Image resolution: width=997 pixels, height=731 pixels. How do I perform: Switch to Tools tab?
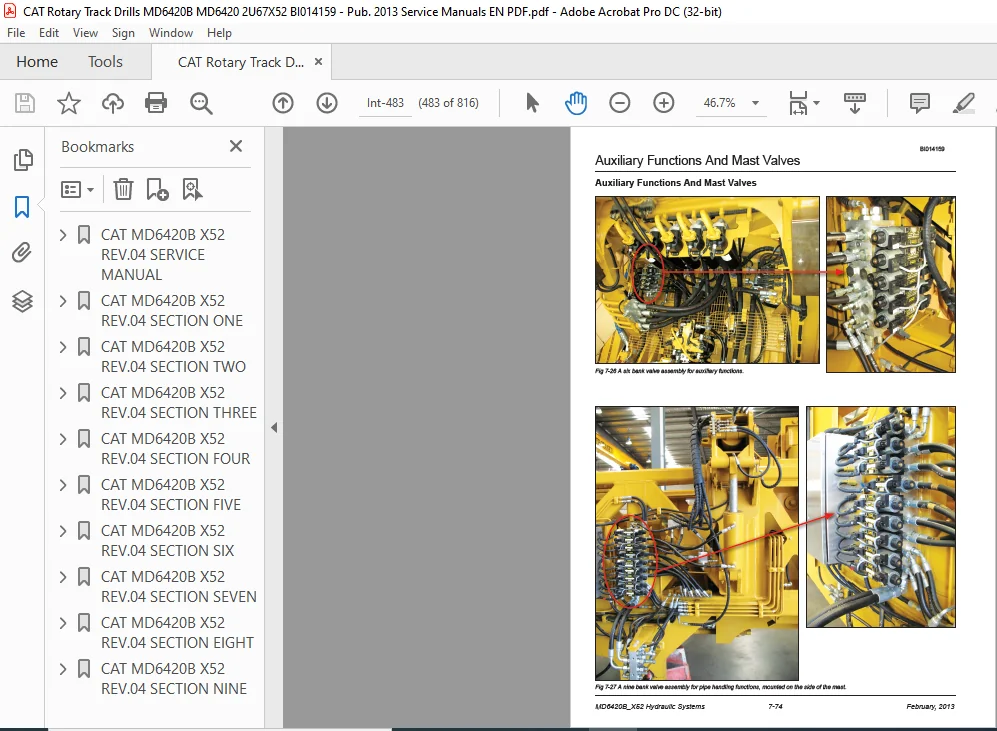click(105, 62)
